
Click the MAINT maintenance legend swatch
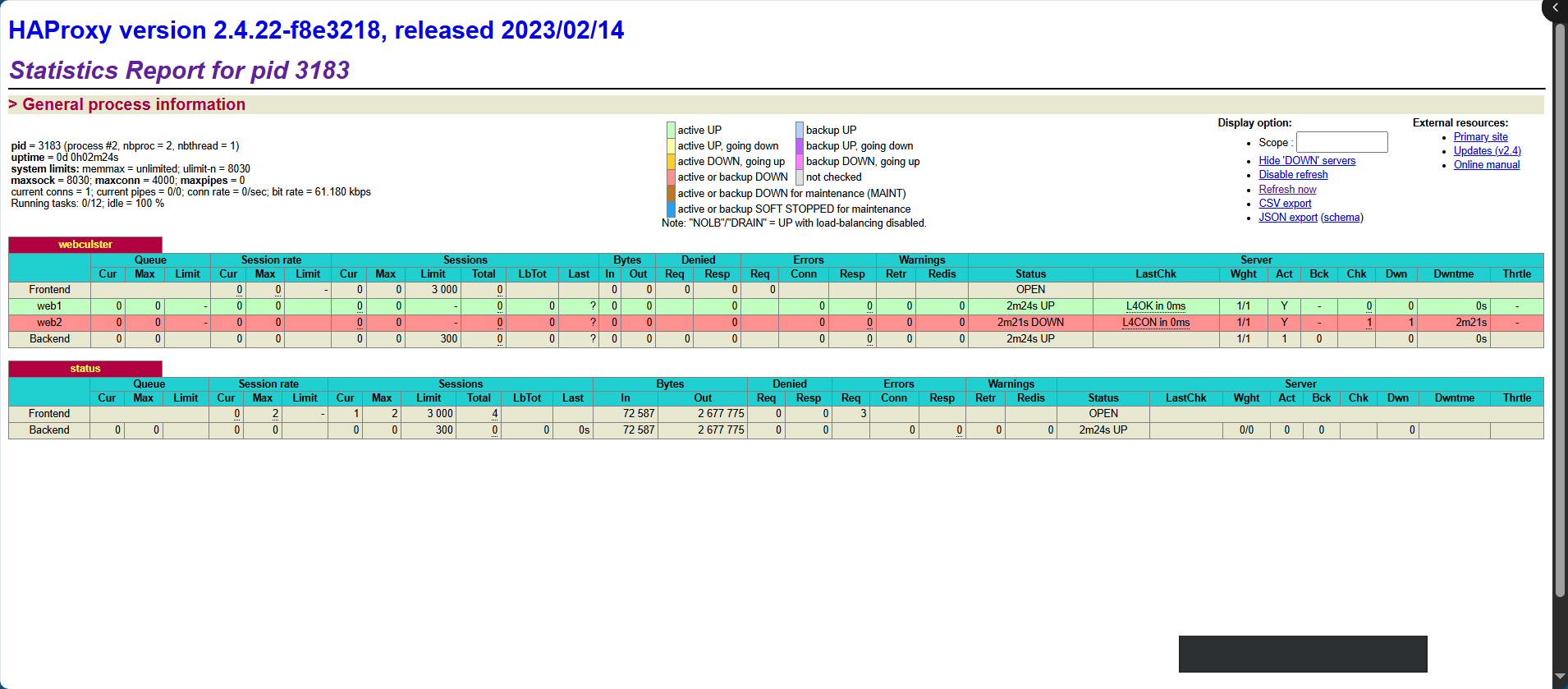tap(671, 194)
